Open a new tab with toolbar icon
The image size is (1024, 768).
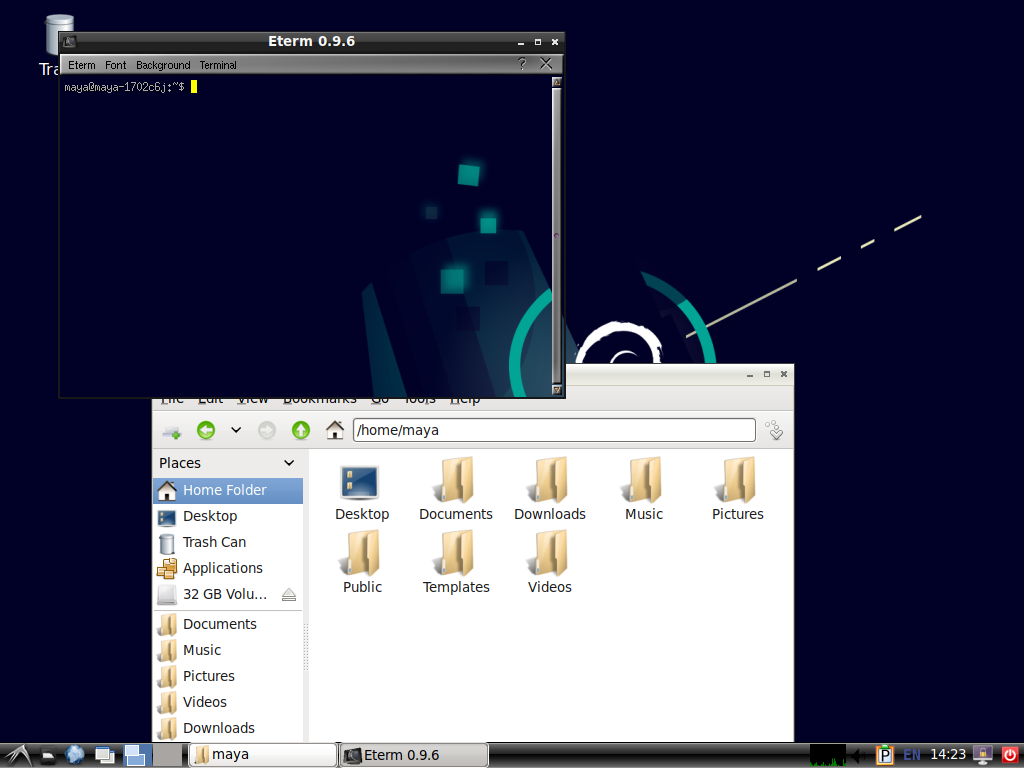(171, 431)
